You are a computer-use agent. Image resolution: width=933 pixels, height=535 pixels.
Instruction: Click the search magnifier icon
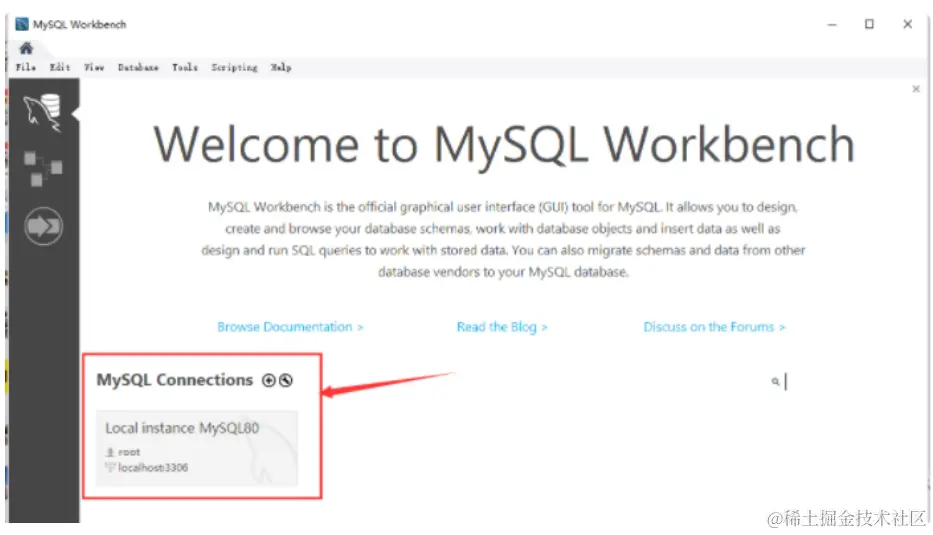(x=775, y=381)
